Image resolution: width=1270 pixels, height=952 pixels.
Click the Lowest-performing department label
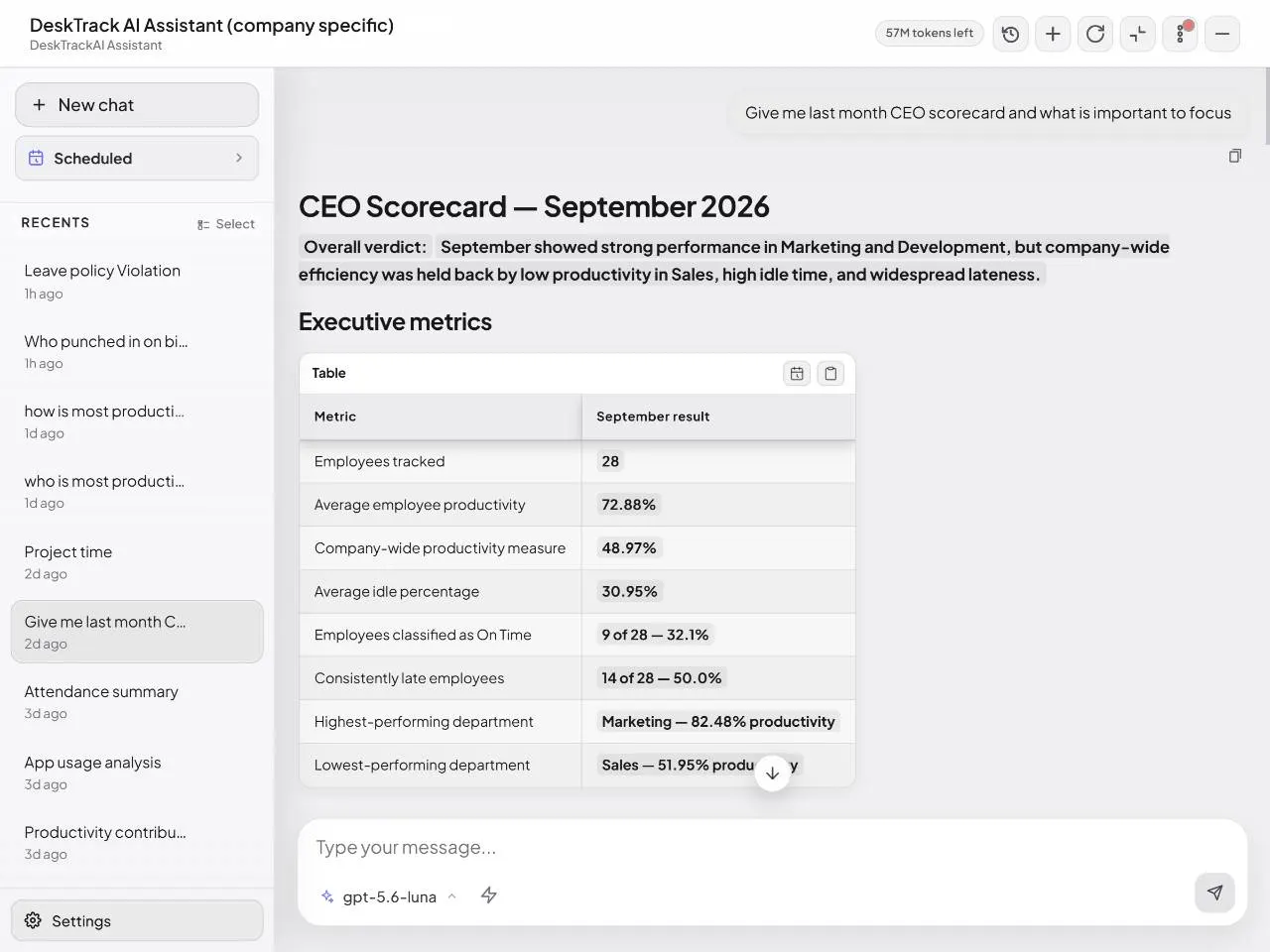(422, 765)
